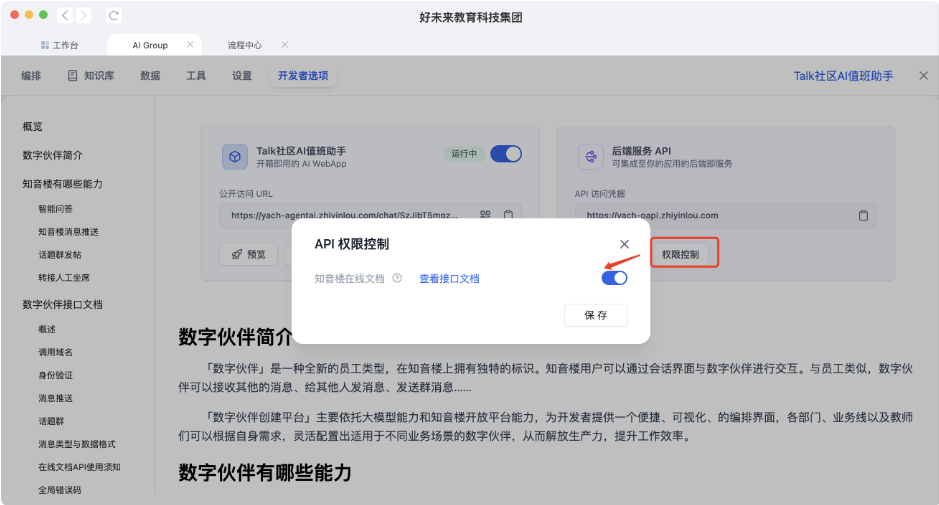Click the 保存 button
The width and height of the screenshot is (939, 505).
(595, 315)
